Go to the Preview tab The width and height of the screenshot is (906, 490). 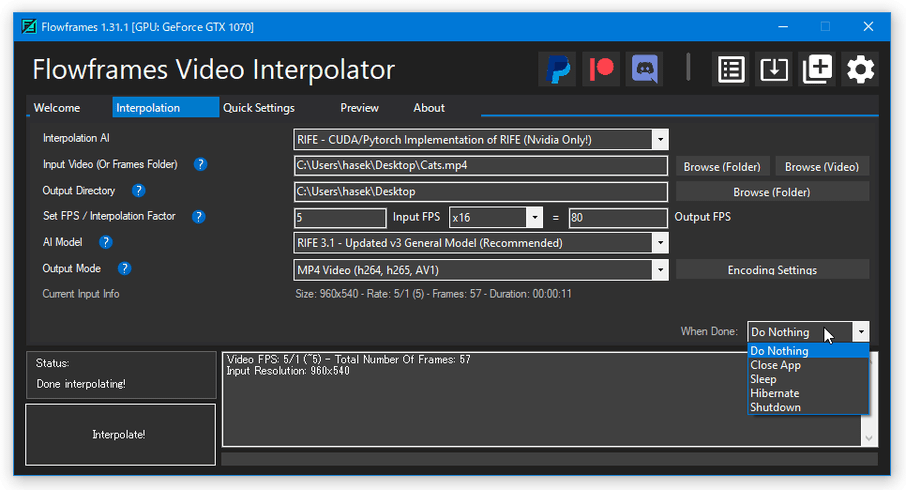coord(359,108)
